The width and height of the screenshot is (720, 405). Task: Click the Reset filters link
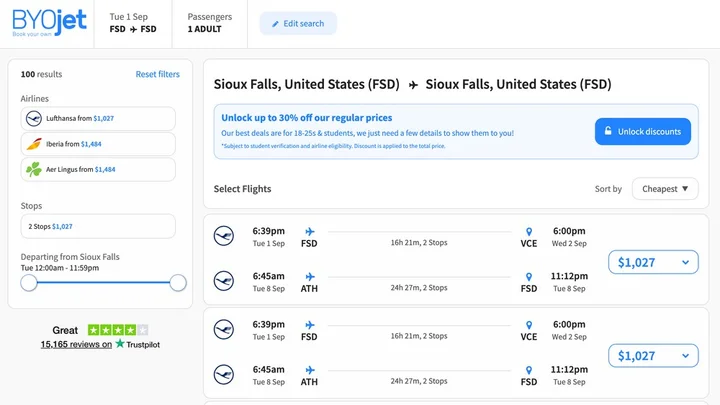[158, 74]
